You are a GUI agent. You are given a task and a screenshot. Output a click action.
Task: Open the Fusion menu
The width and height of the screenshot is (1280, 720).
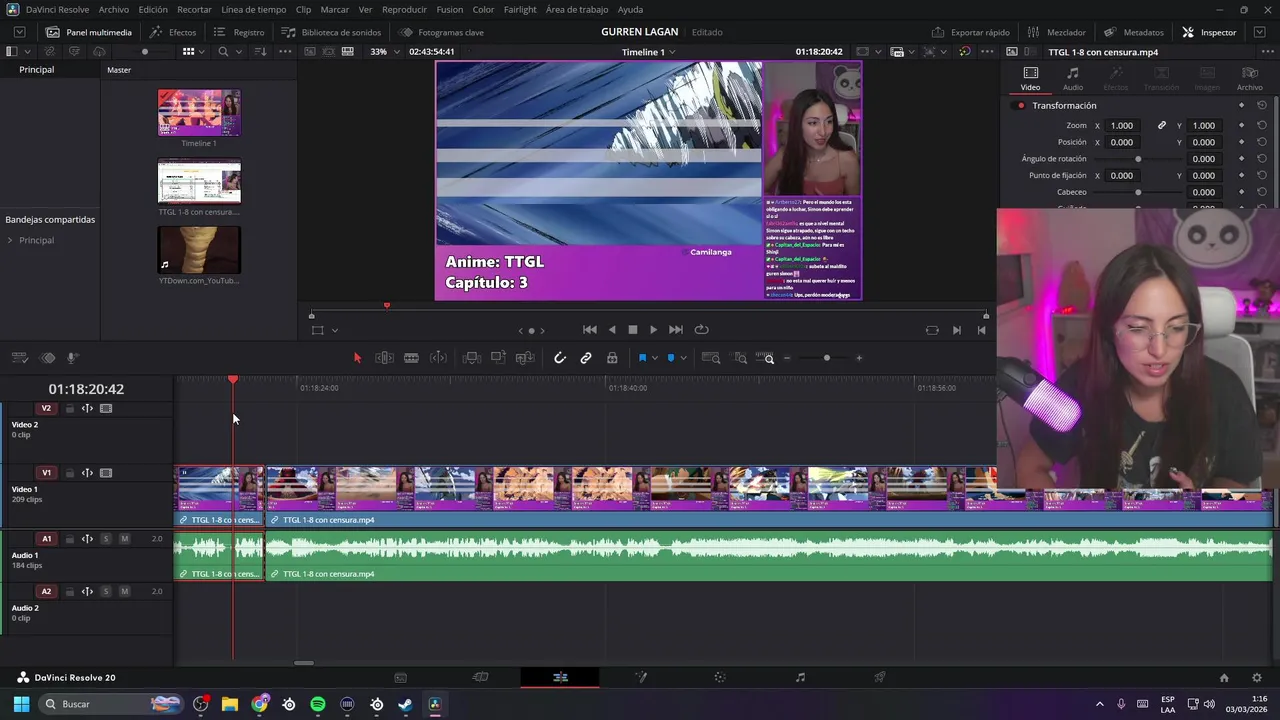450,9
